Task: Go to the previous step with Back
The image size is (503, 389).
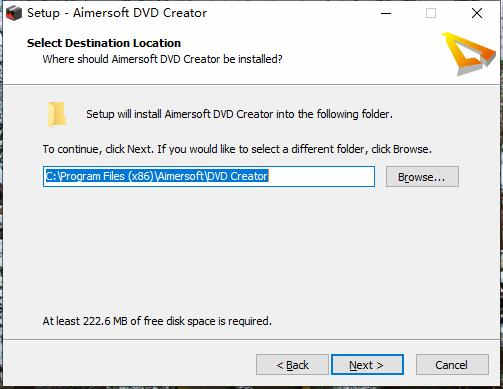Action: (292, 365)
